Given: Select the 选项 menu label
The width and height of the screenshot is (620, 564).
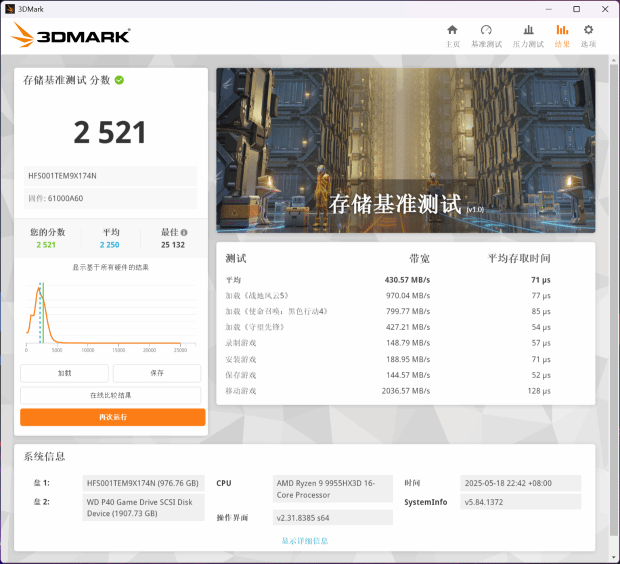Looking at the screenshot, I should pos(588,44).
